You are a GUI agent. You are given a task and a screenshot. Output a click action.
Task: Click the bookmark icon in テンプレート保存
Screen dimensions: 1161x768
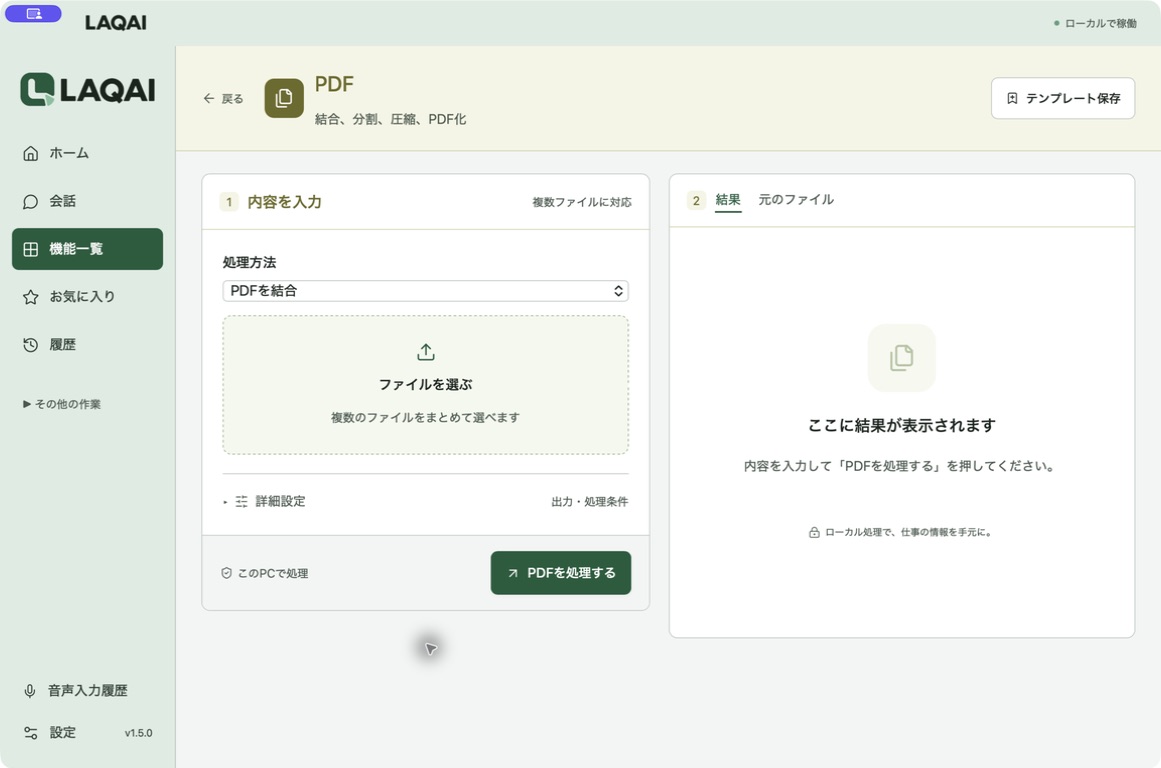tap(1012, 98)
